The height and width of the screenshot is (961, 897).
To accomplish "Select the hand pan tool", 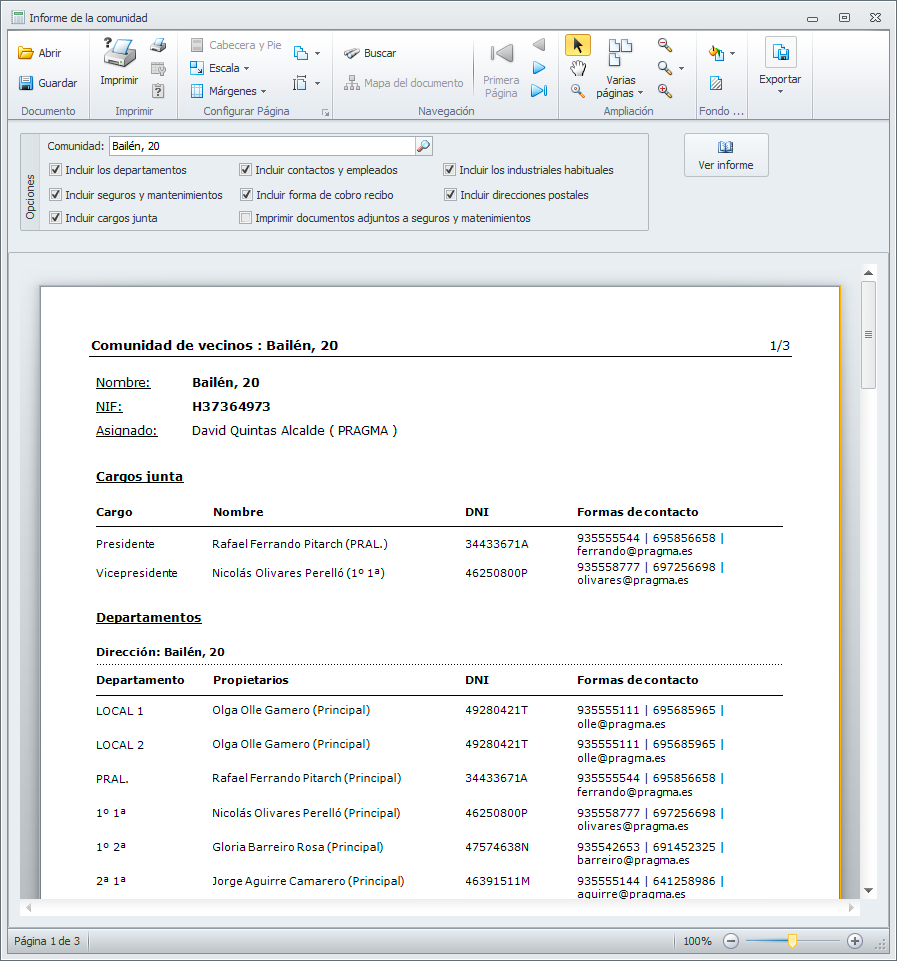I will [577, 68].
